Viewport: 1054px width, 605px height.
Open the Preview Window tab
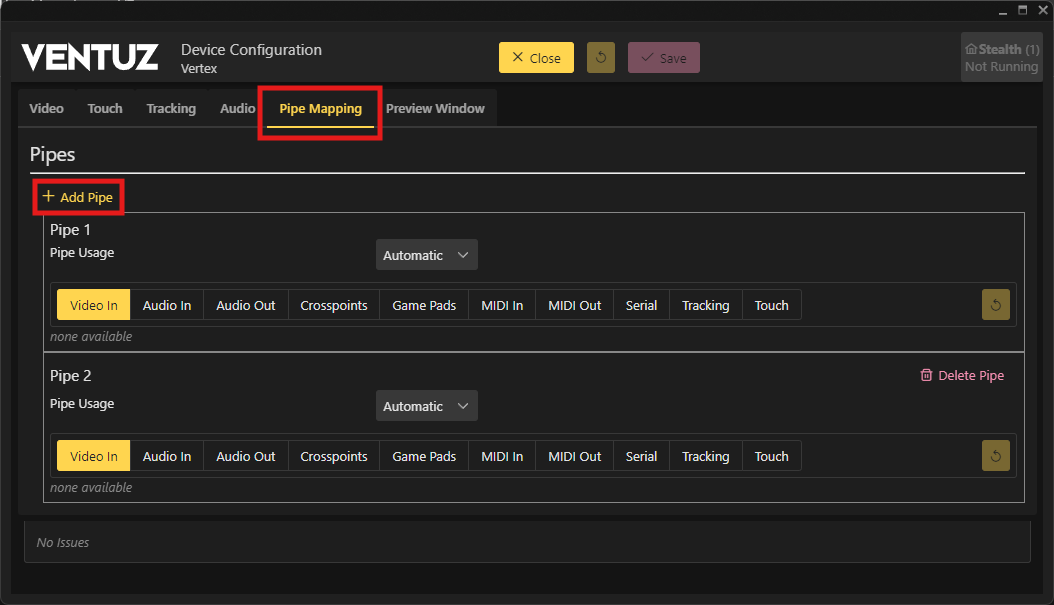(435, 108)
